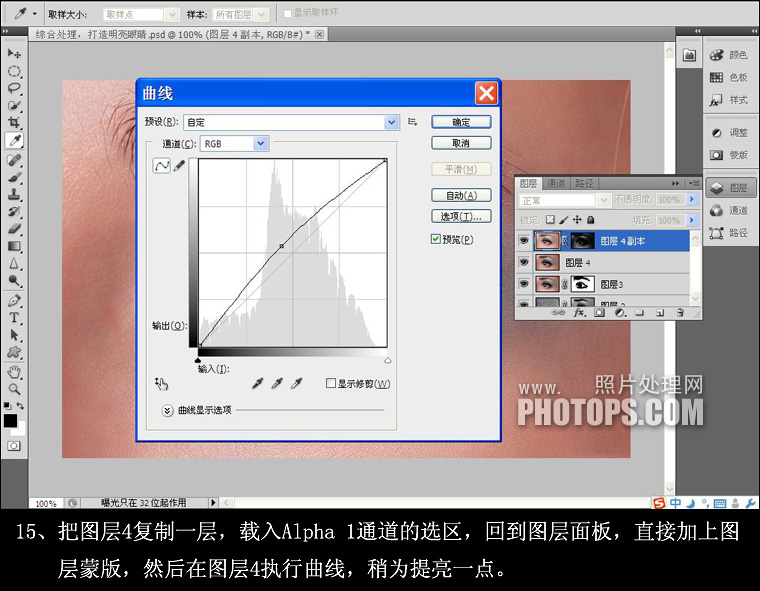760x591 pixels.
Task: Pick the set white point eyedropper
Action: click(x=297, y=383)
